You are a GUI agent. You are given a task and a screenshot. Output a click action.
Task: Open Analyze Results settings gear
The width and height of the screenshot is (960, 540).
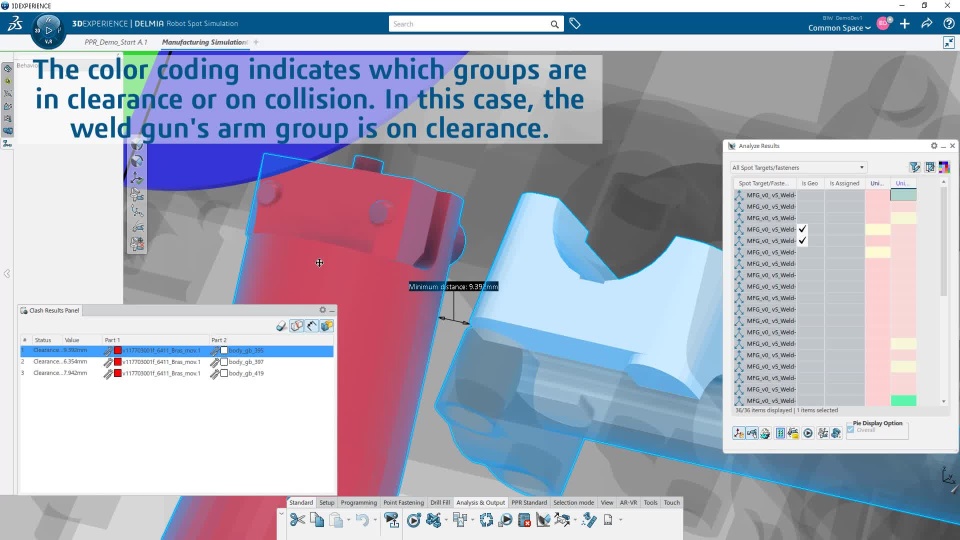pos(934,146)
